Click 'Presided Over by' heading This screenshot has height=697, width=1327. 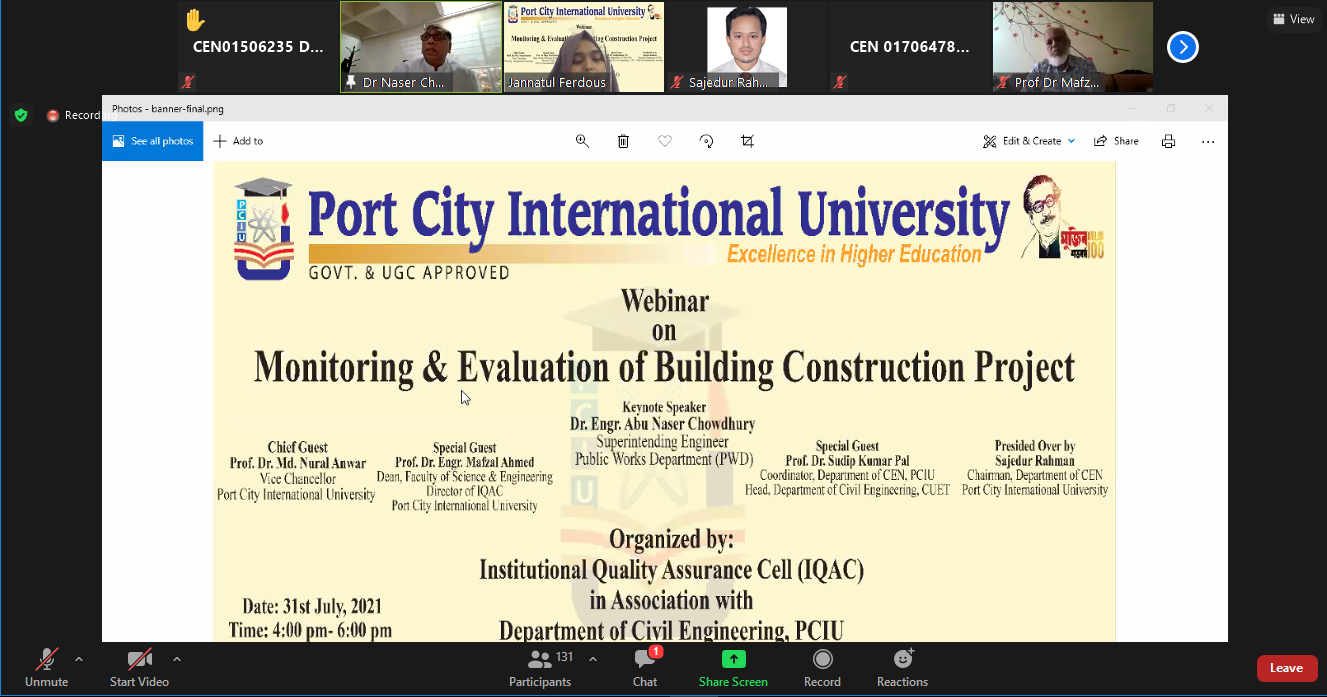coord(1035,446)
